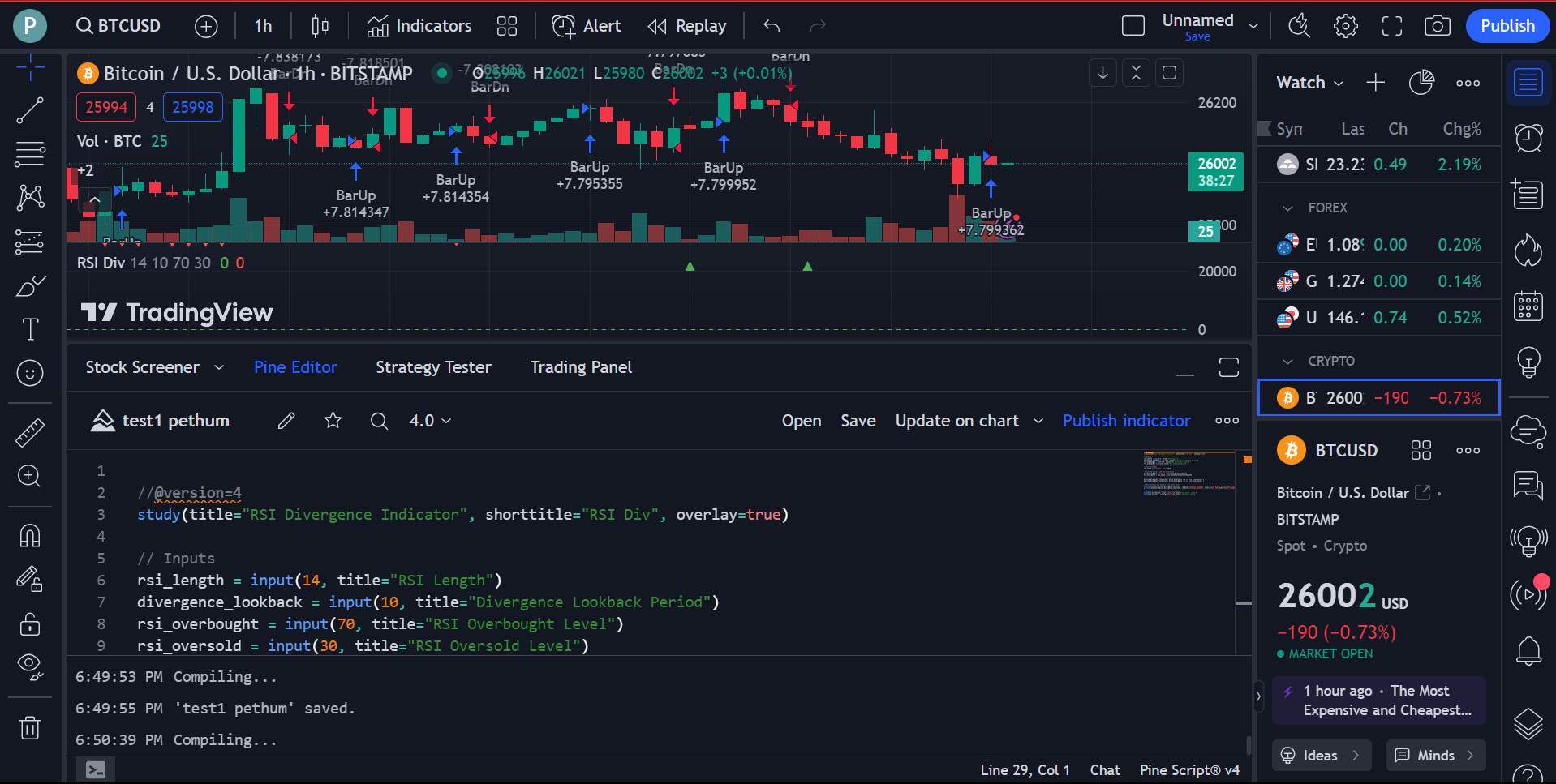Viewport: 1556px width, 784px height.
Task: Select Bitcoin row in watchlist
Action: [1378, 398]
